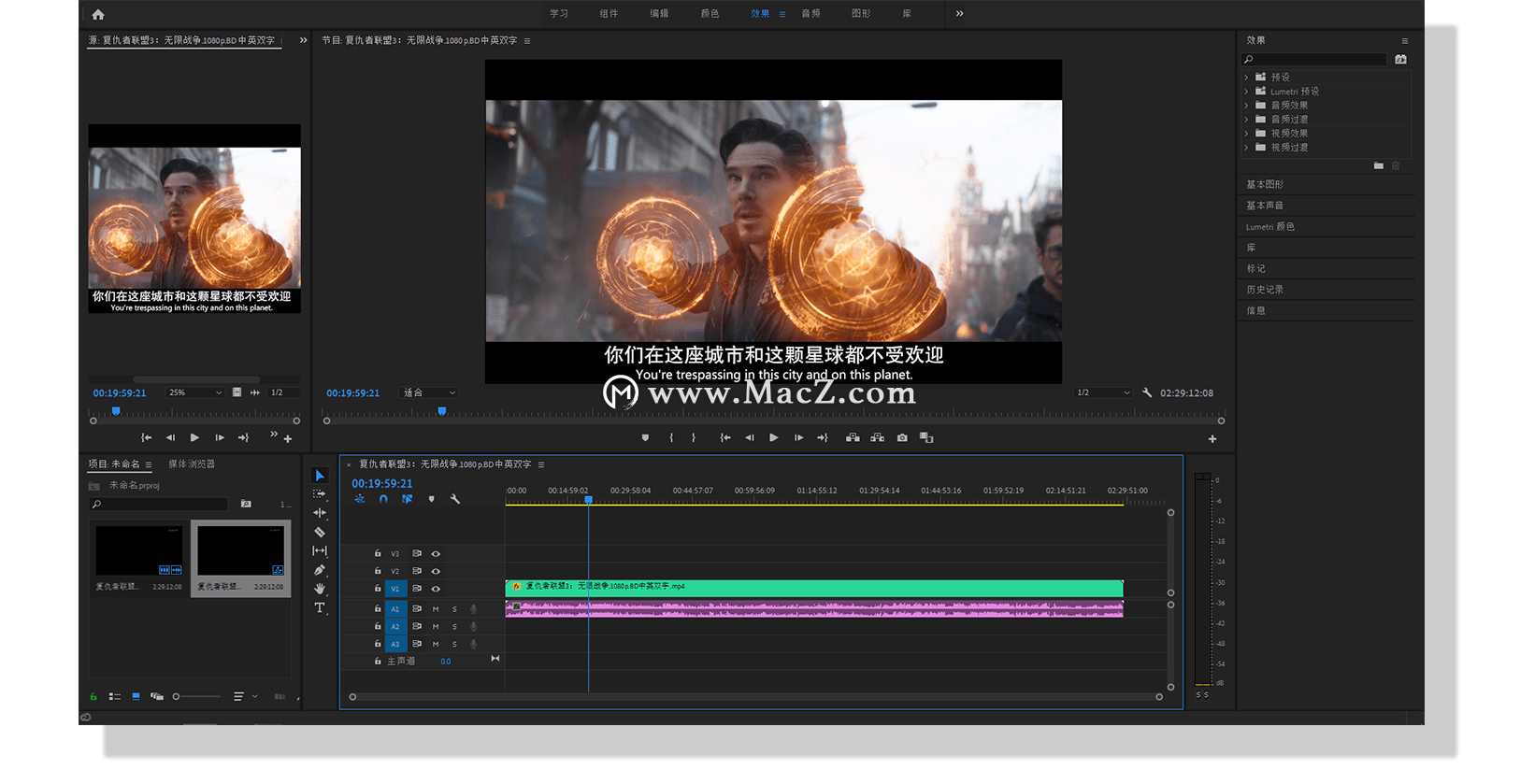This screenshot has width=1520, height=784.
Task: Adjust the Project panel thumbnail zoom slider
Action: pos(196,696)
